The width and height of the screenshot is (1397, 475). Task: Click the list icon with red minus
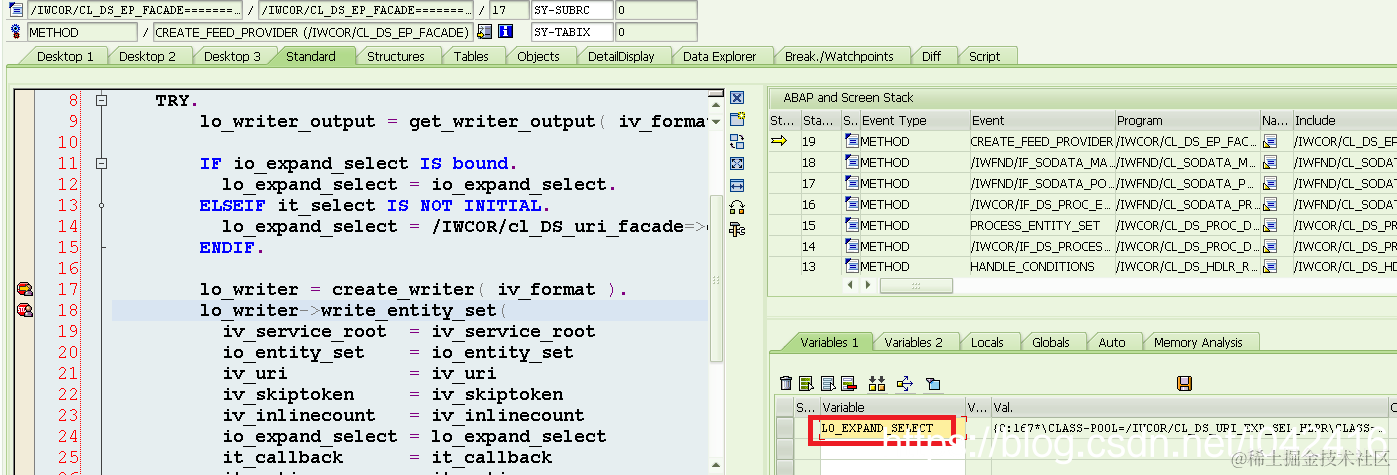pos(848,383)
